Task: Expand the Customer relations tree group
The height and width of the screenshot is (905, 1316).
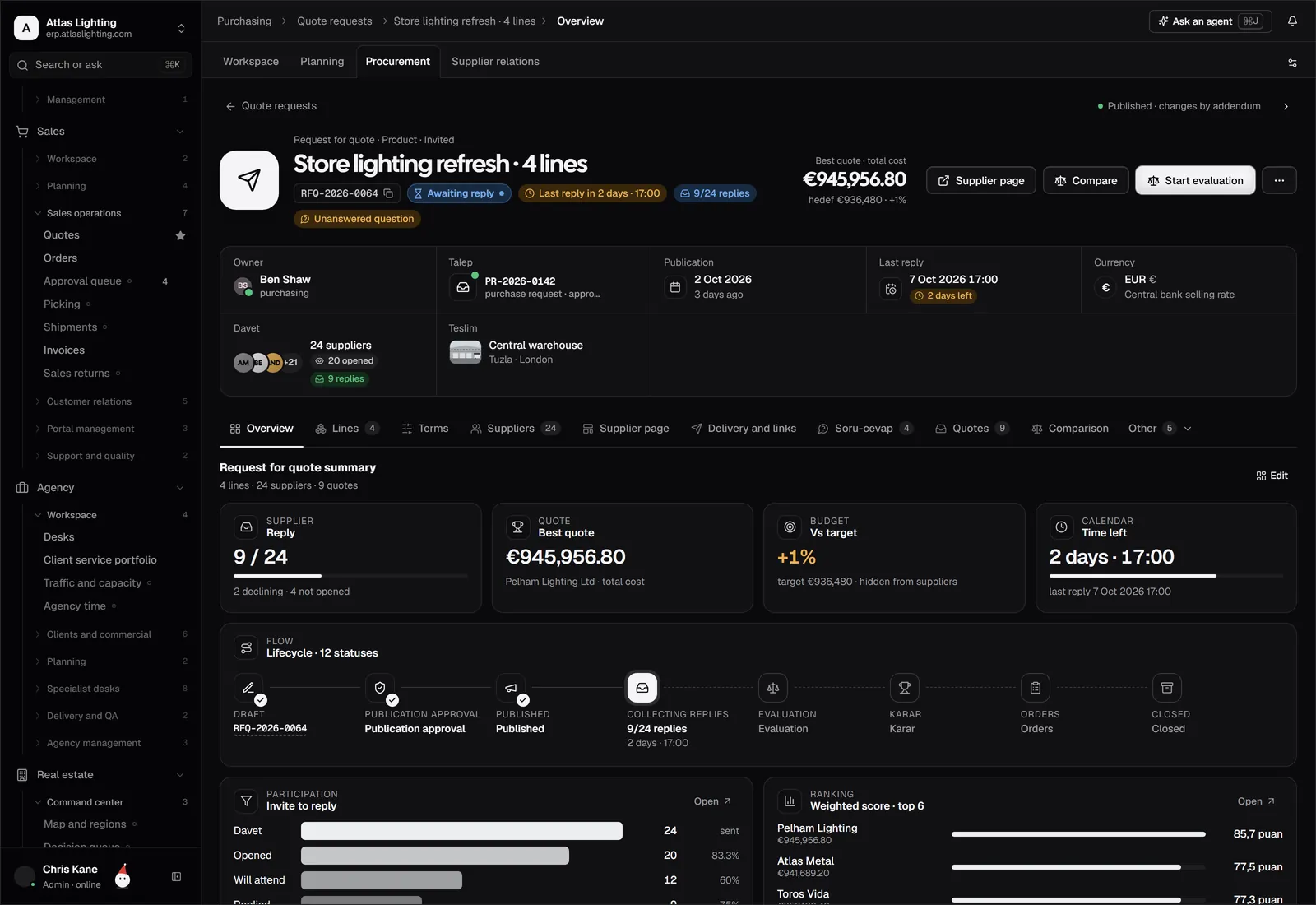Action: point(38,401)
